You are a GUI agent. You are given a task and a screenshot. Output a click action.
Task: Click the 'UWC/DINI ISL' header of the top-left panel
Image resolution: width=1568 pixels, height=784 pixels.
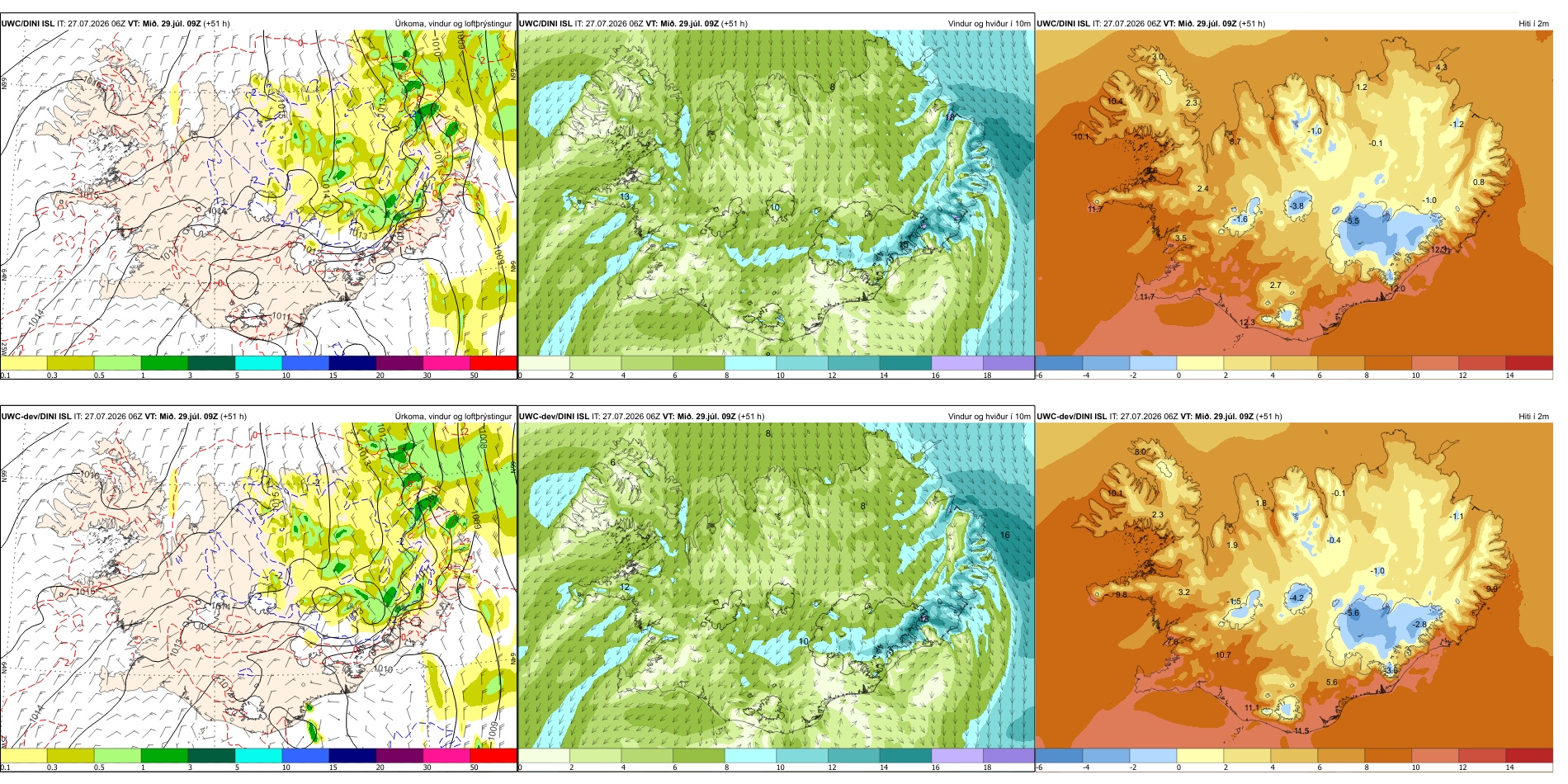coord(27,24)
